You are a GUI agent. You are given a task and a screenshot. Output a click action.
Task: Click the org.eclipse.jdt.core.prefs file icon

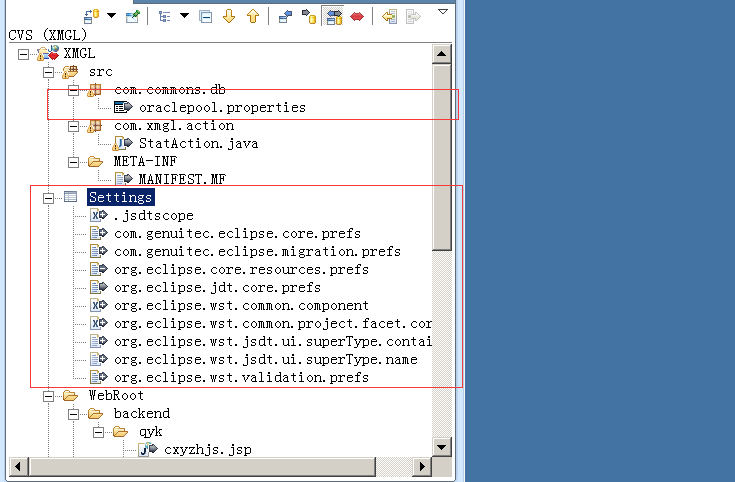point(99,287)
